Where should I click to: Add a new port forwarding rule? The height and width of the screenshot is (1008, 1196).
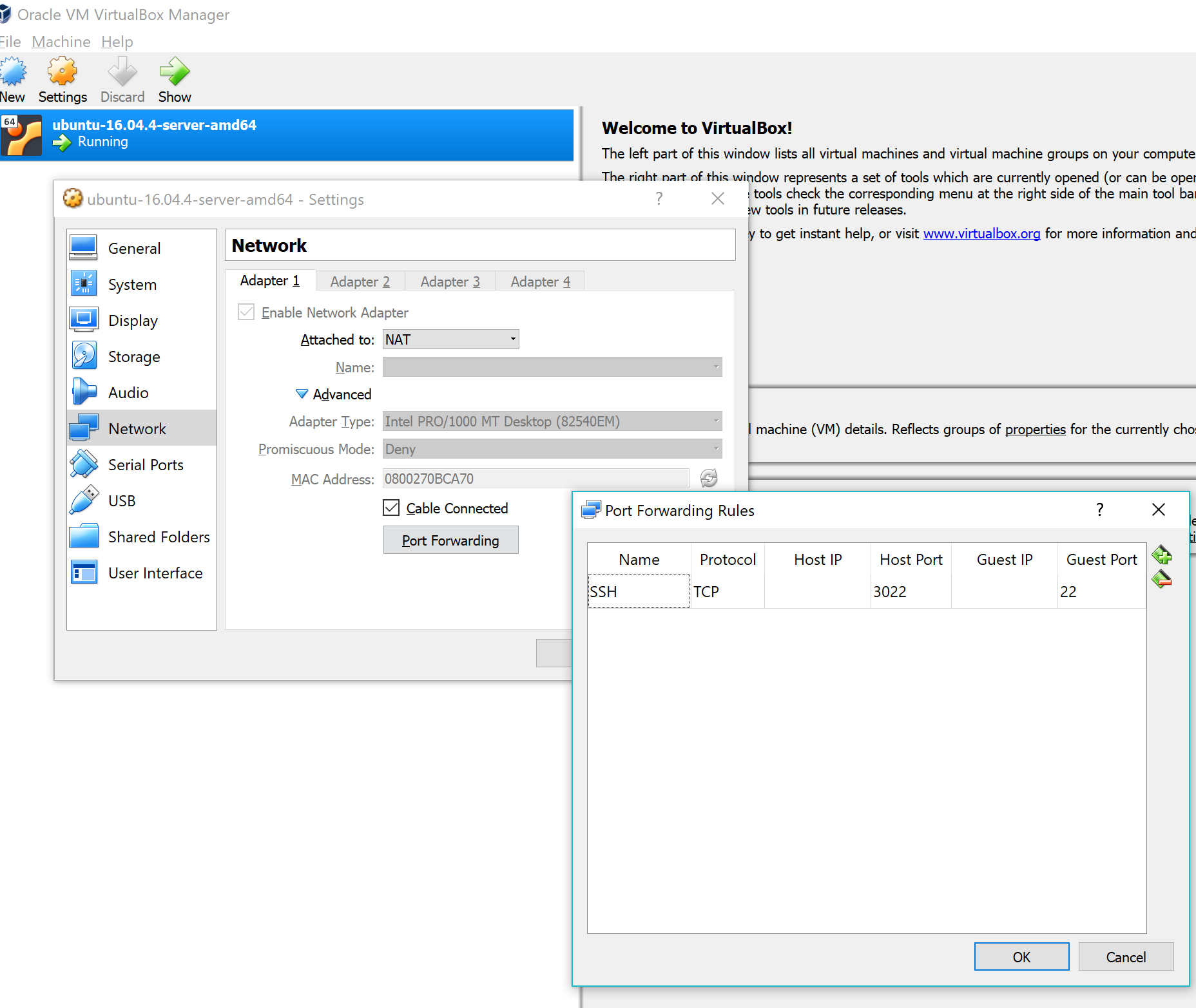click(1162, 555)
